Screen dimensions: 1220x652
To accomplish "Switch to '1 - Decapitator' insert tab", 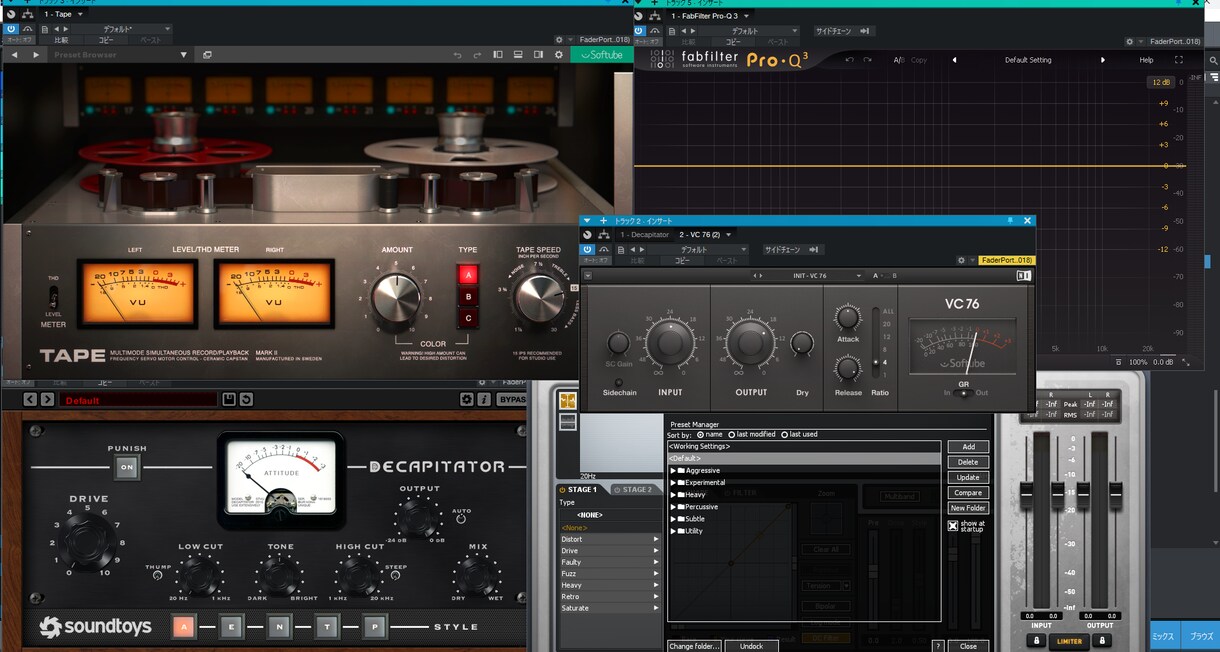I will (x=644, y=235).
